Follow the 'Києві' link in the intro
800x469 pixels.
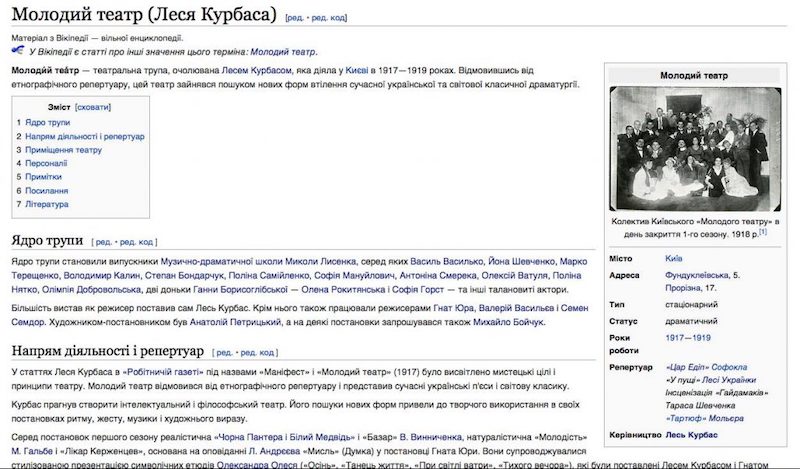click(x=357, y=70)
